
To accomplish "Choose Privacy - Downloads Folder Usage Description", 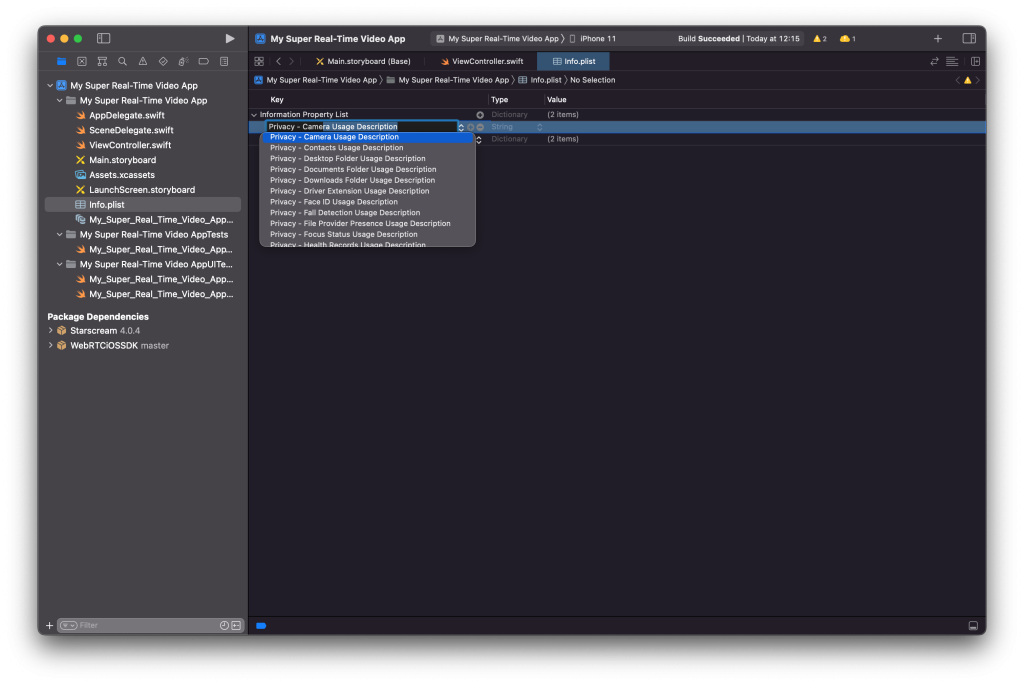I will pos(367,180).
